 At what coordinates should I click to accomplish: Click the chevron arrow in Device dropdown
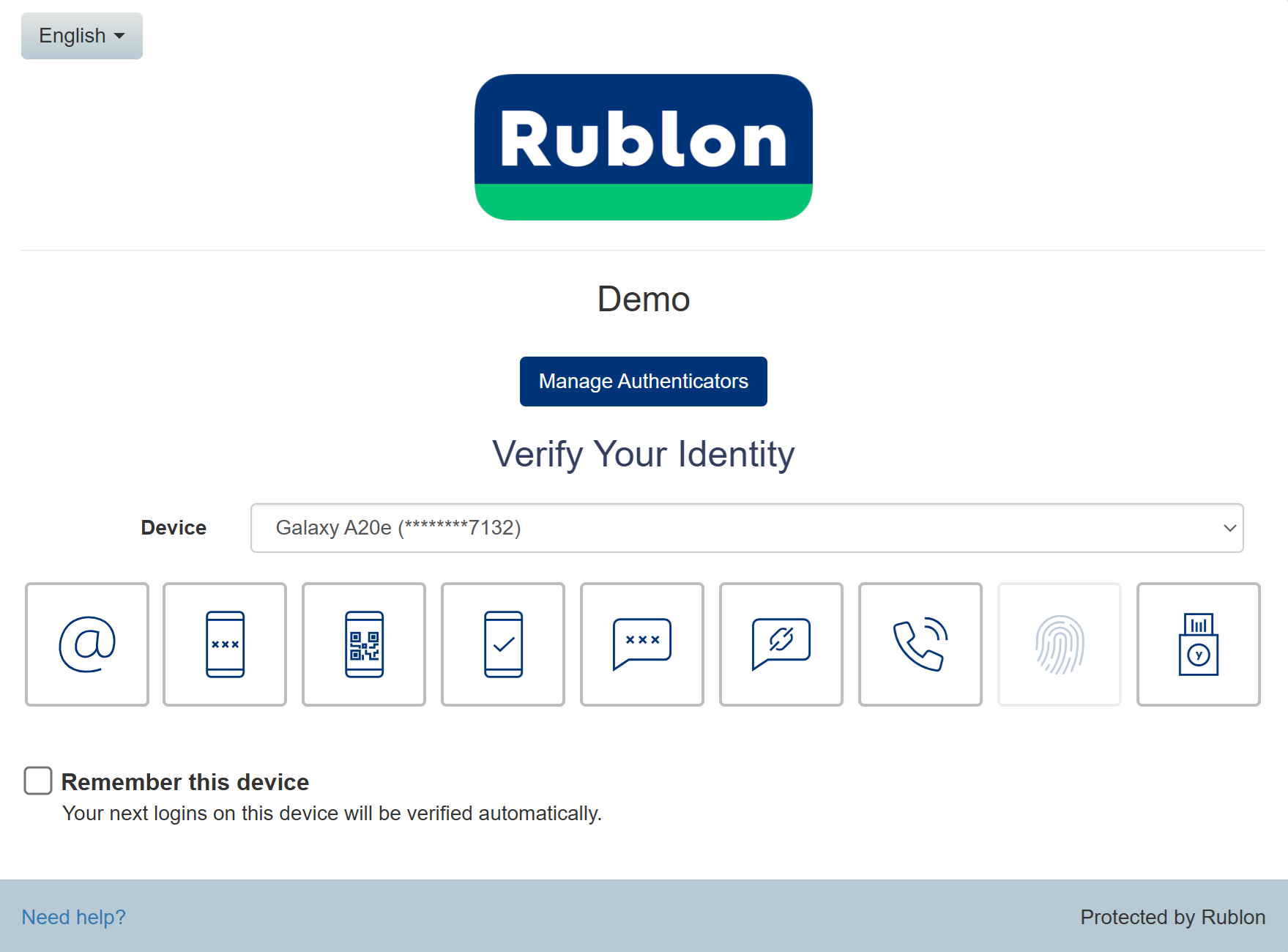[1229, 528]
